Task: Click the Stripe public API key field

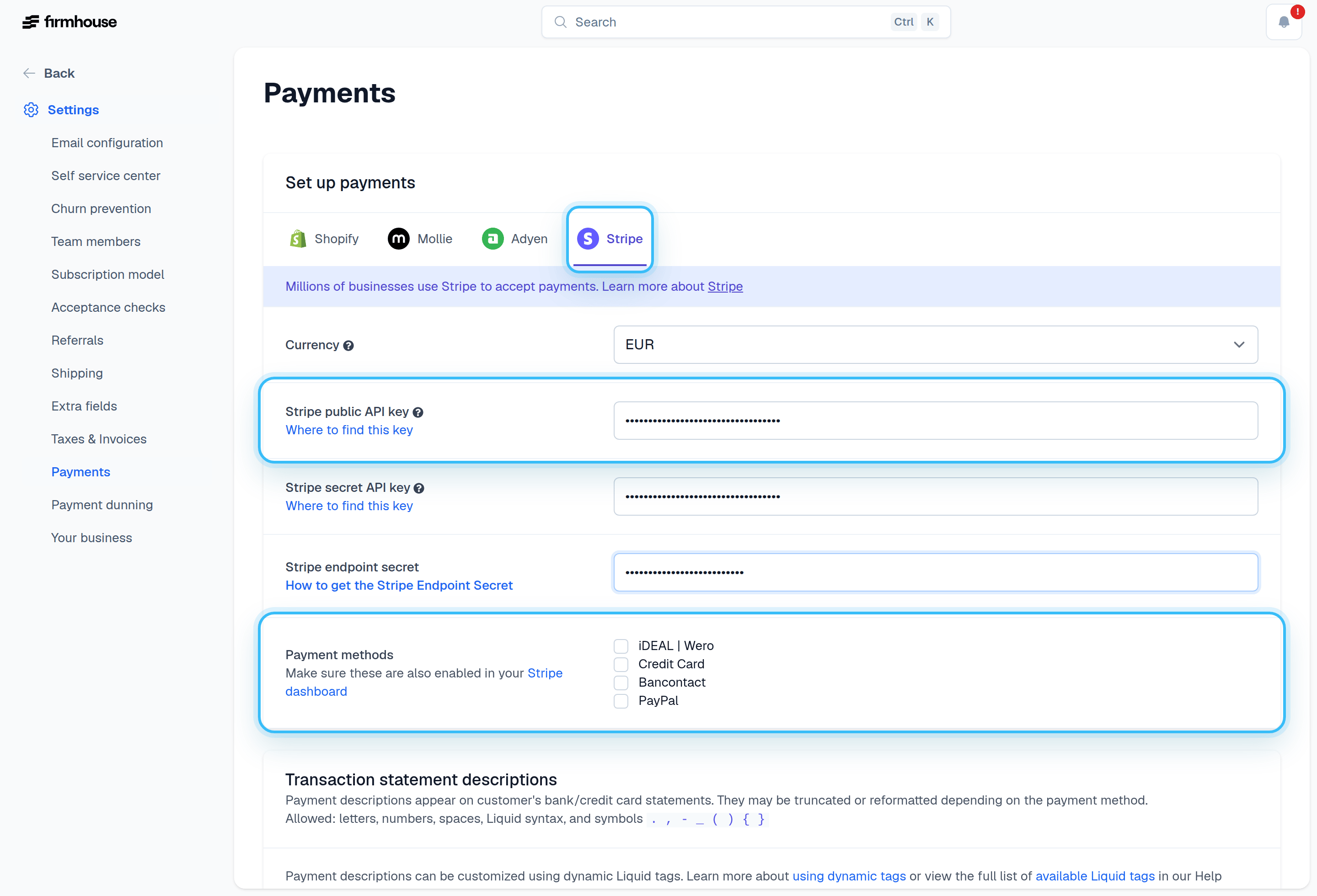Action: [936, 421]
